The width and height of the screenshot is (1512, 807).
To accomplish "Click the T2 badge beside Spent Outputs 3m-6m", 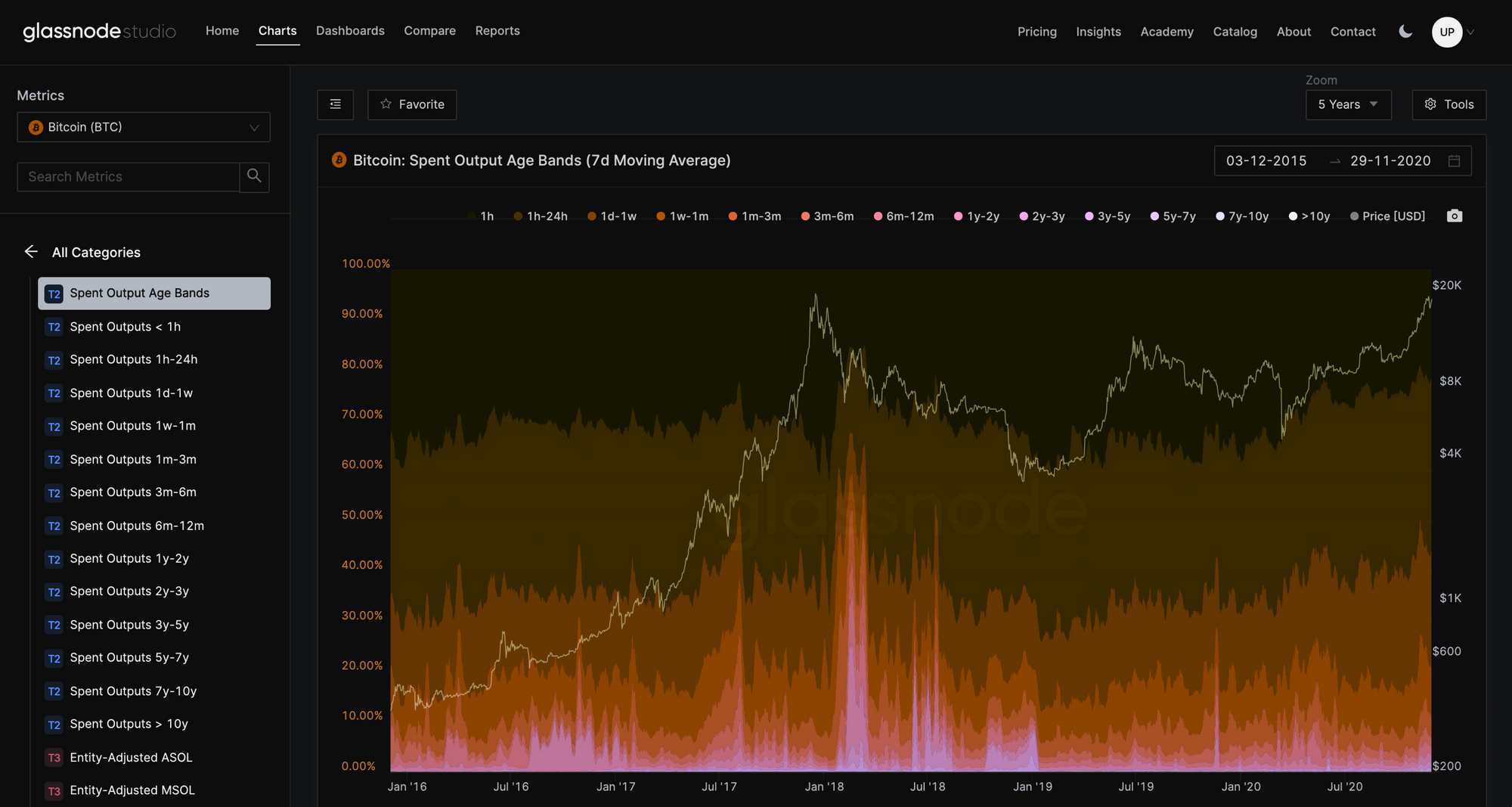I will (x=54, y=493).
